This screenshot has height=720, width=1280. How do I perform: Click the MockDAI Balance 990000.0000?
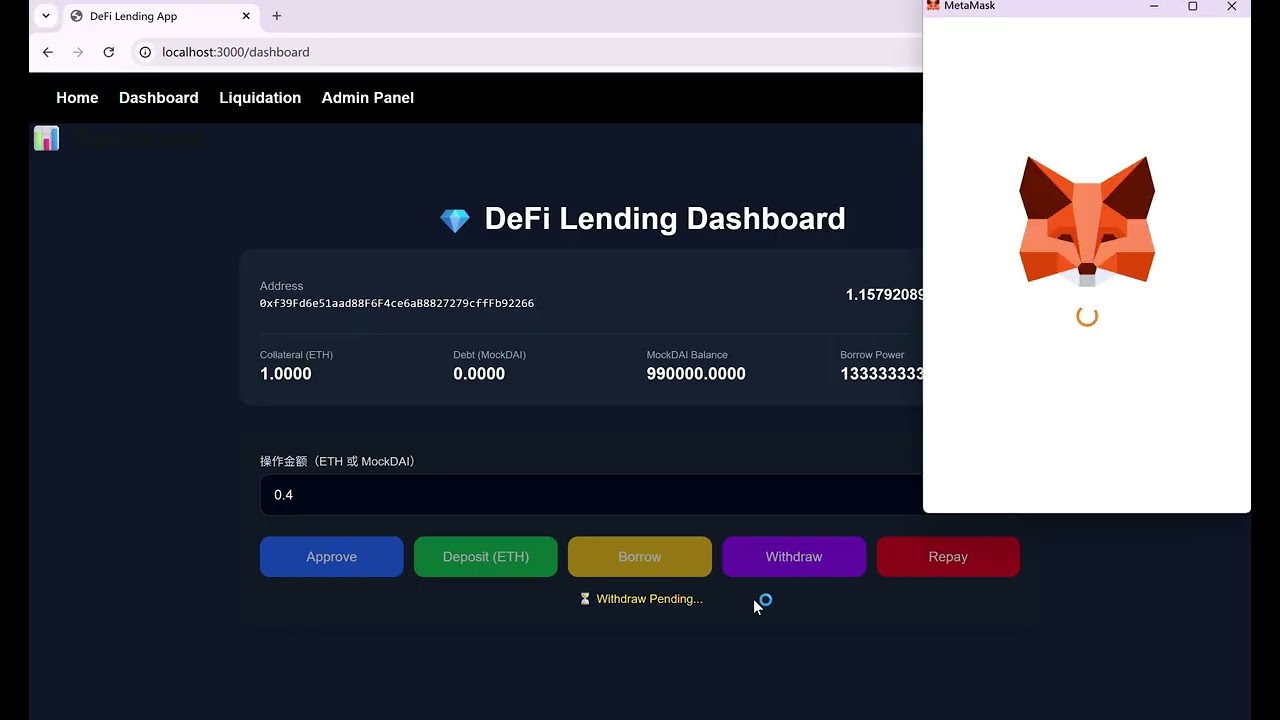pos(696,374)
